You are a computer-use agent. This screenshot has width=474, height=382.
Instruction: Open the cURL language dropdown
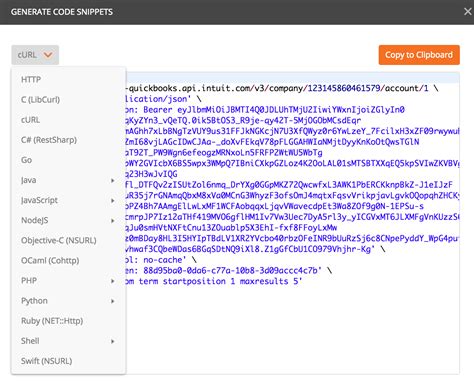[x=35, y=55]
